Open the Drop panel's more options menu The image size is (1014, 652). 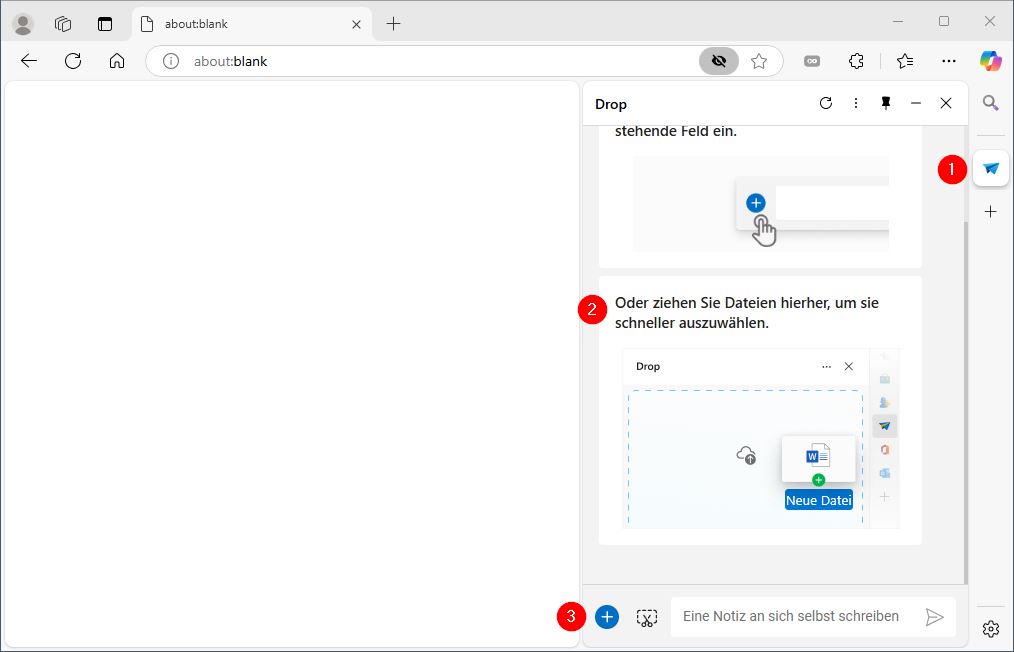pos(855,103)
